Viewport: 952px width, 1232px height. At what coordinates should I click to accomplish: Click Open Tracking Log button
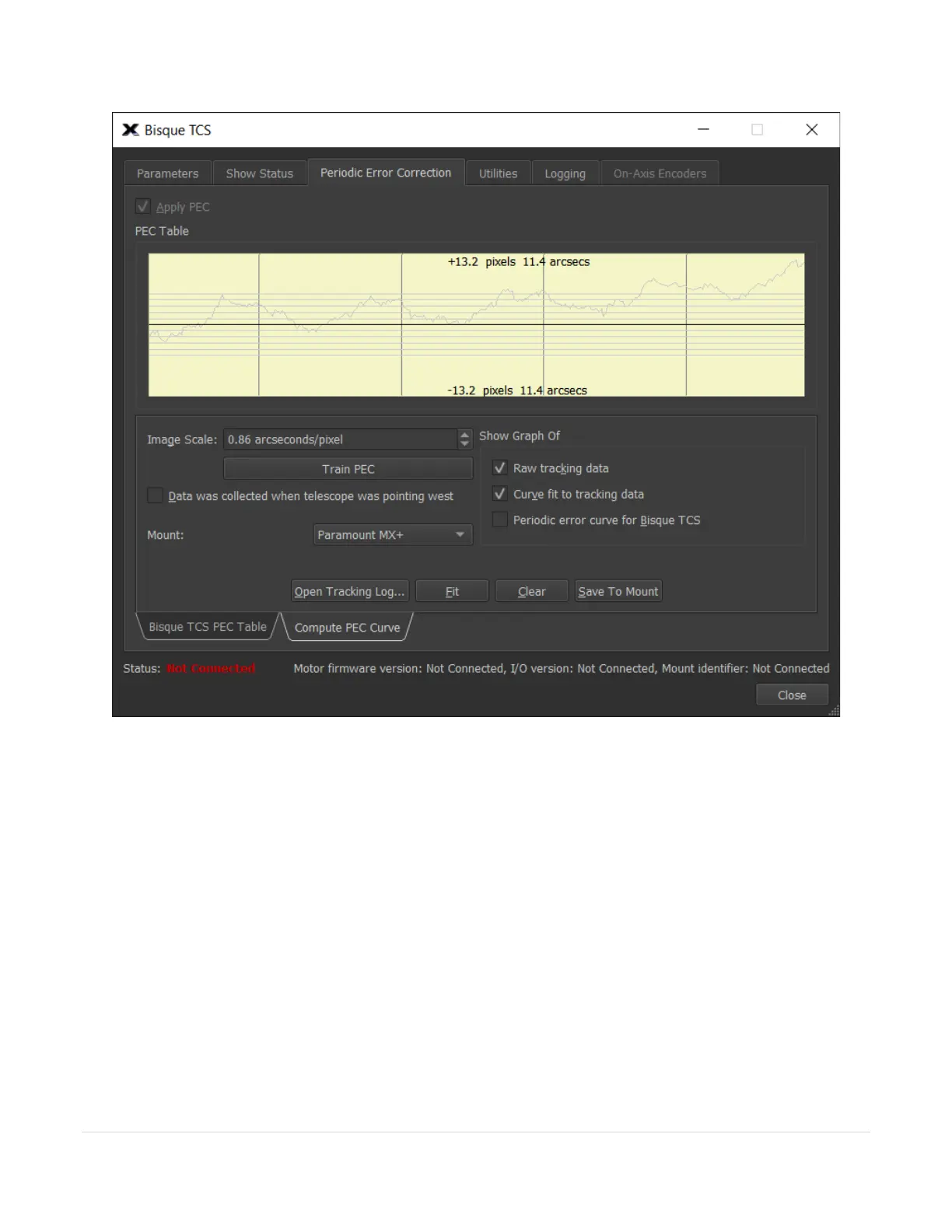tap(350, 591)
